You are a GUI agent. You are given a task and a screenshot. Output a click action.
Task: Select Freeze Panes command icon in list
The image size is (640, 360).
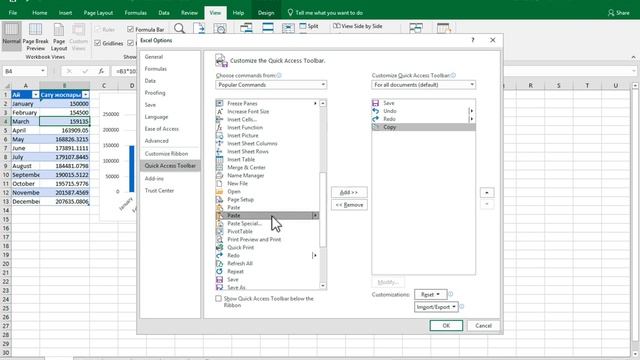click(x=219, y=103)
